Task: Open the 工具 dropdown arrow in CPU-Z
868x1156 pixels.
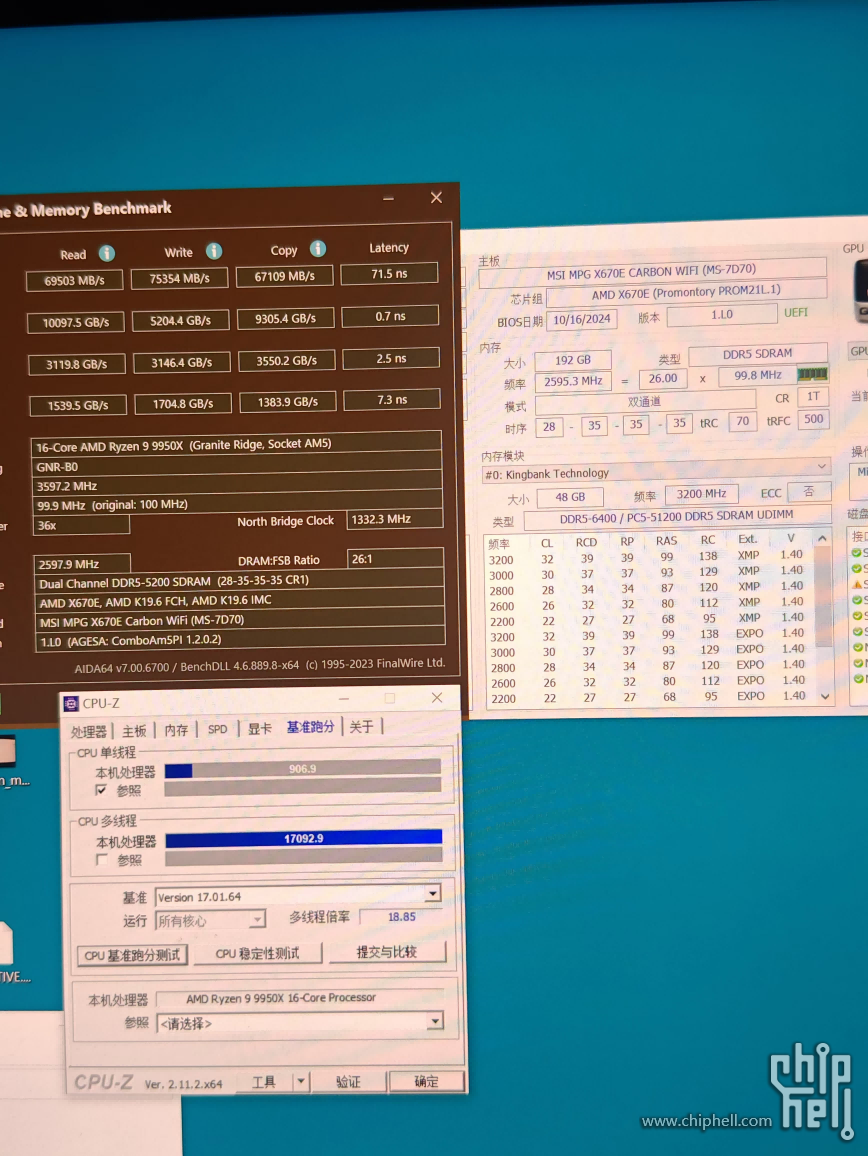Action: coord(301,1082)
